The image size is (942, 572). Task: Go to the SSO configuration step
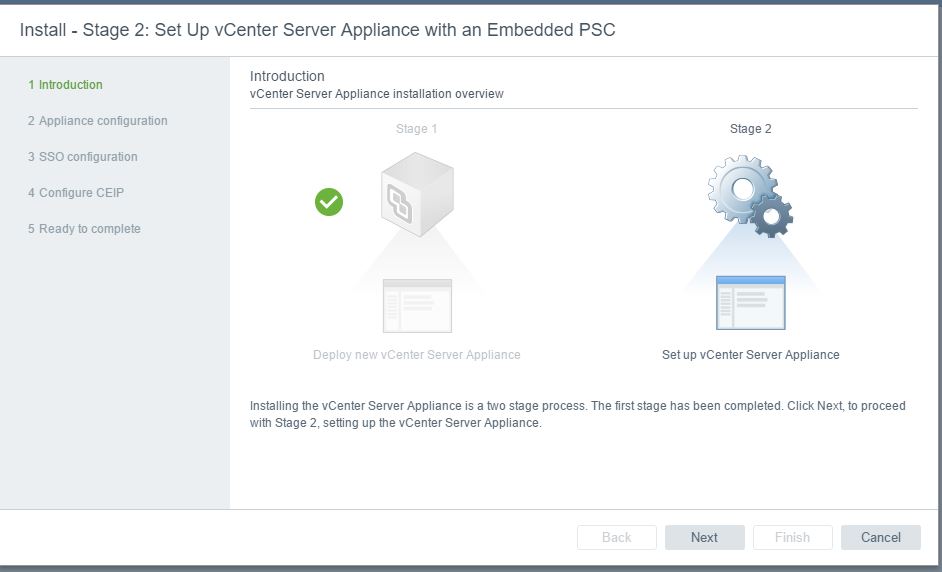click(x=82, y=157)
